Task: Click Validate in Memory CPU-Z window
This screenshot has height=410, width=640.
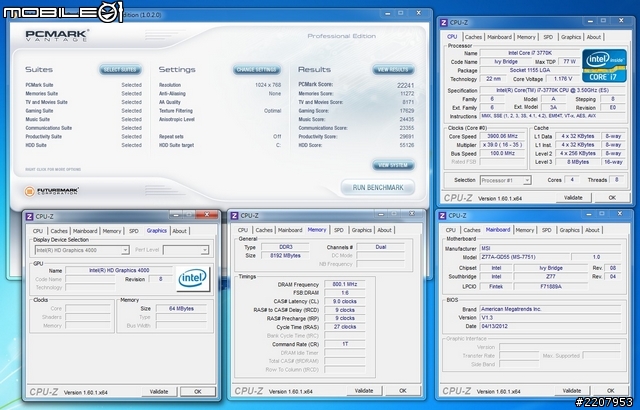Action: coord(364,391)
